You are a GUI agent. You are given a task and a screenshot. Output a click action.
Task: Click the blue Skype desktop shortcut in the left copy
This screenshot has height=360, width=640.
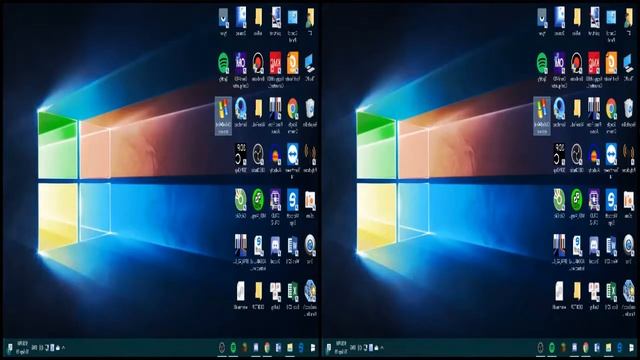pyautogui.click(x=292, y=200)
